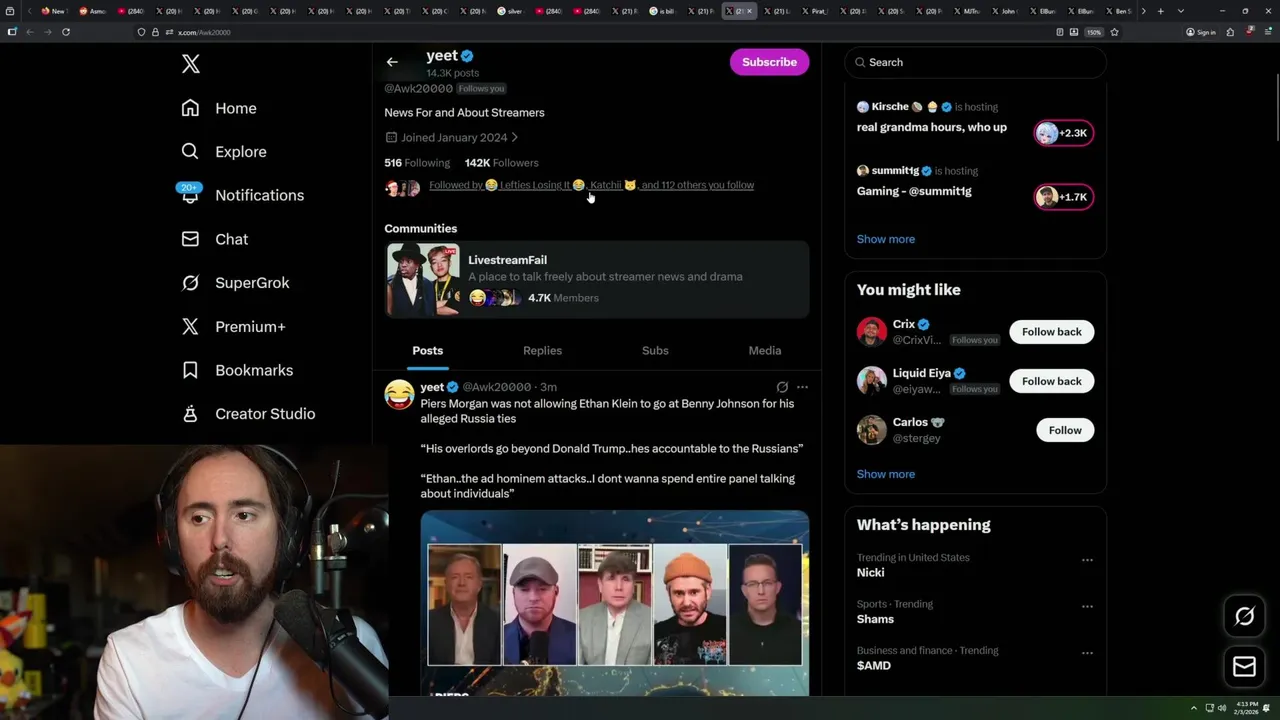This screenshot has width=1280, height=720.
Task: Toggle reader view in the address bar
Action: [x=1059, y=32]
